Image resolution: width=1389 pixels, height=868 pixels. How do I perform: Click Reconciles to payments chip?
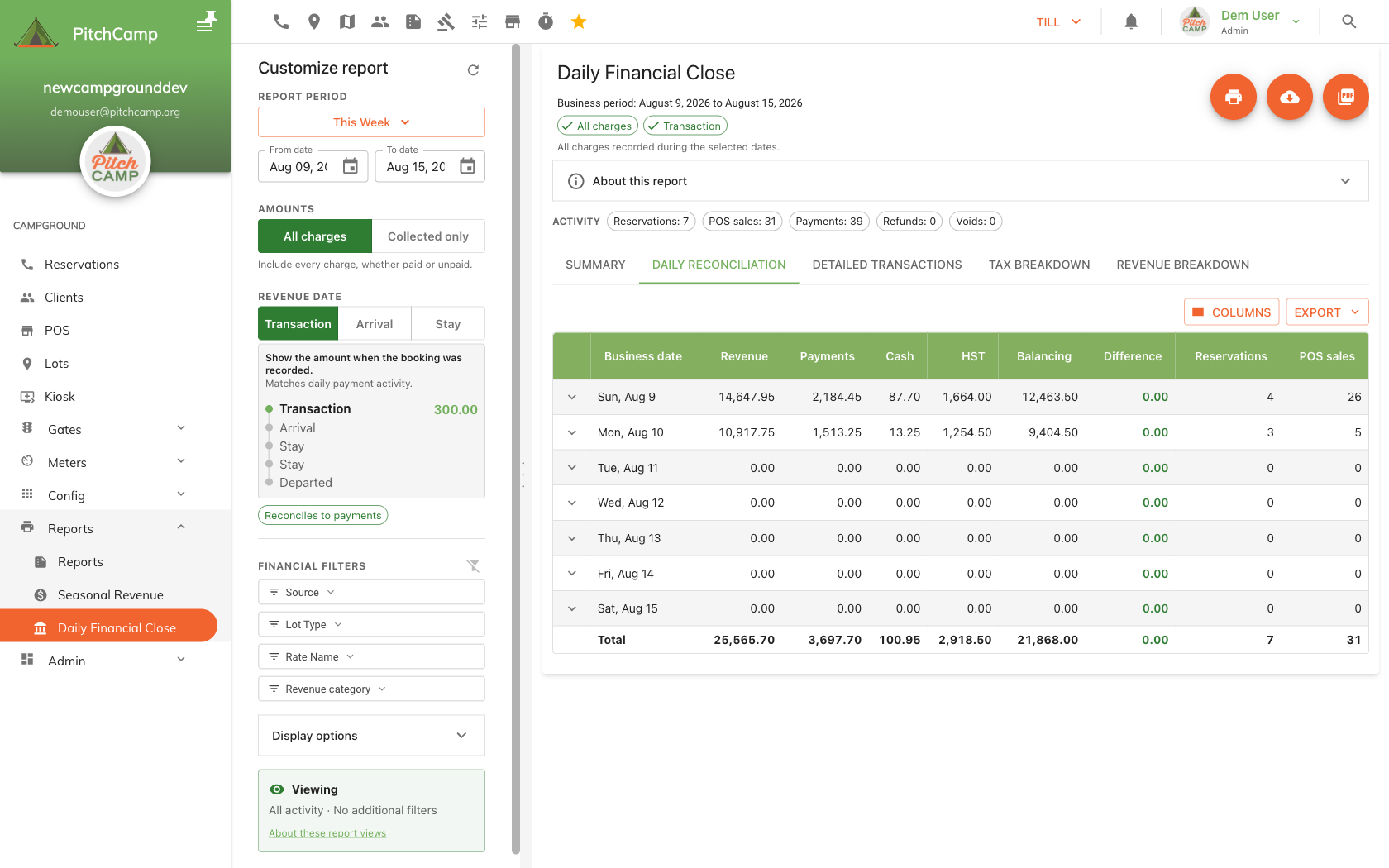pyautogui.click(x=323, y=515)
